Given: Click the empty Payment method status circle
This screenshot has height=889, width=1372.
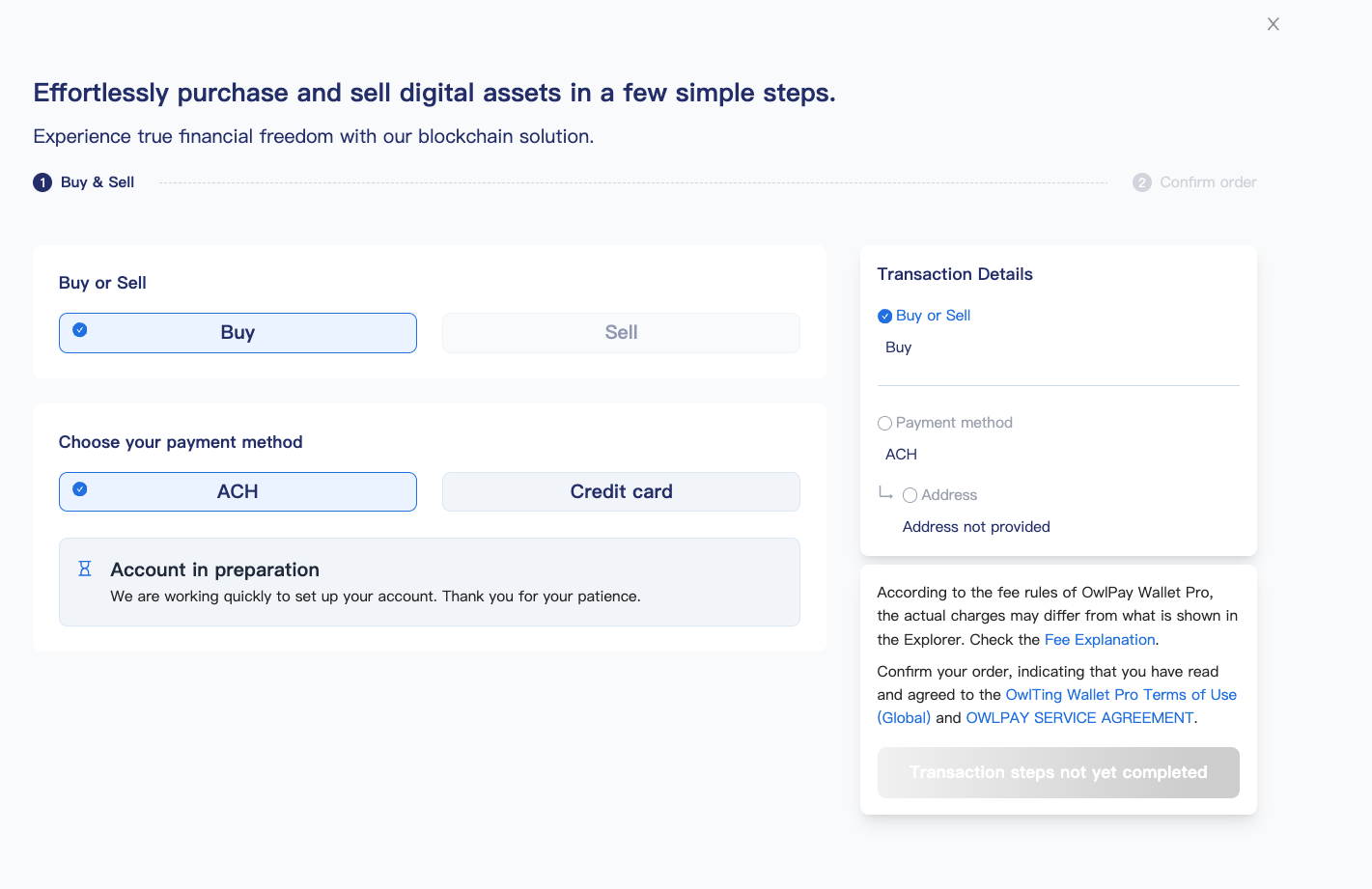Looking at the screenshot, I should click(x=884, y=423).
